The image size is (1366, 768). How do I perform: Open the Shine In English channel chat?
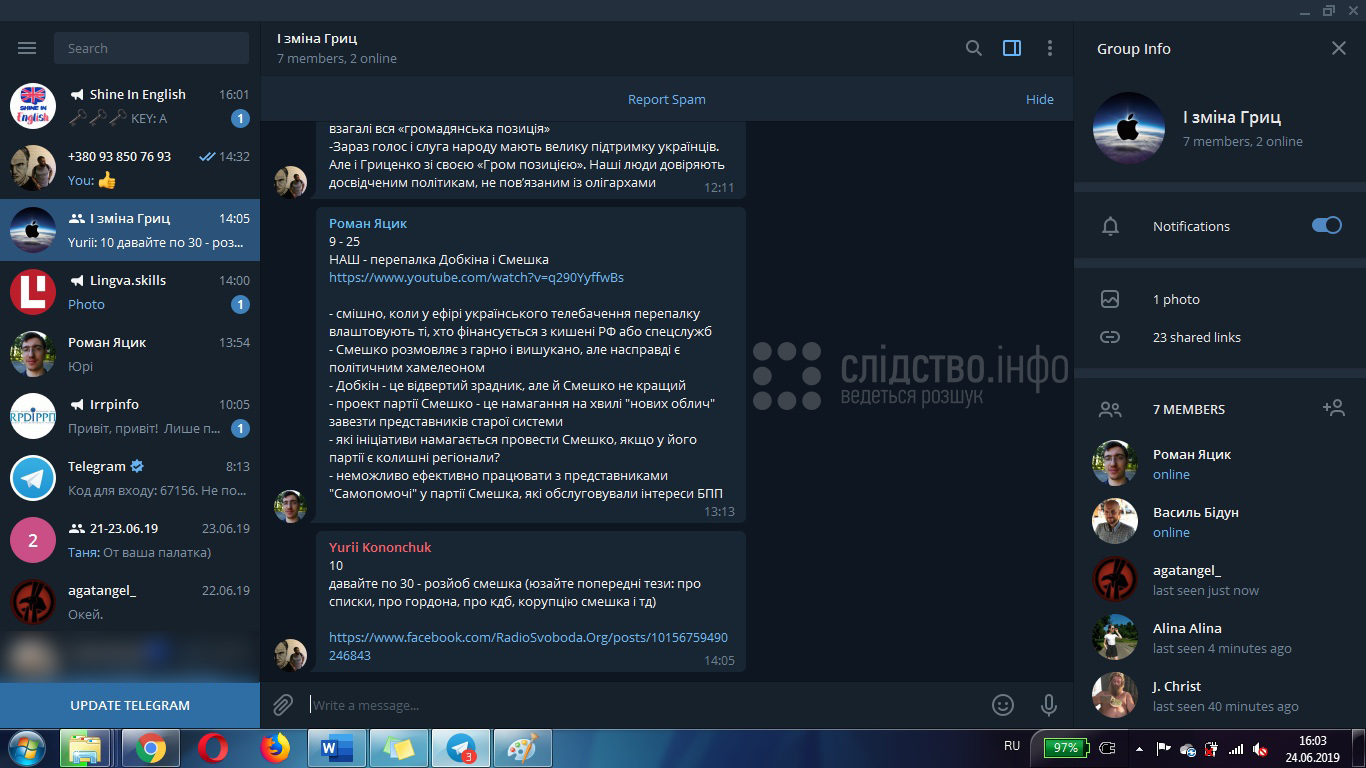pos(130,106)
